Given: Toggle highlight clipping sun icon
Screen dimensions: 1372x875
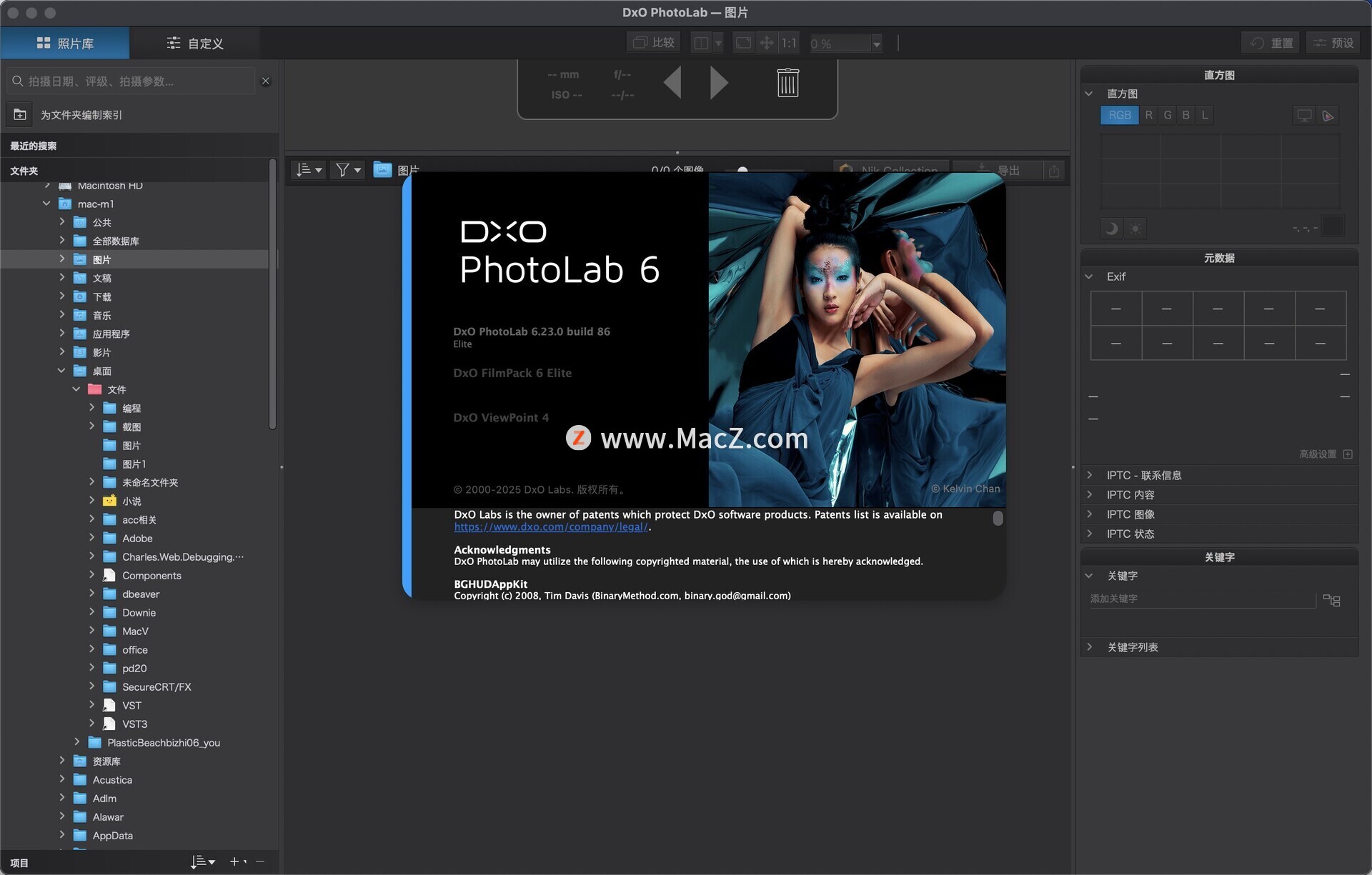Looking at the screenshot, I should pyautogui.click(x=1135, y=229).
